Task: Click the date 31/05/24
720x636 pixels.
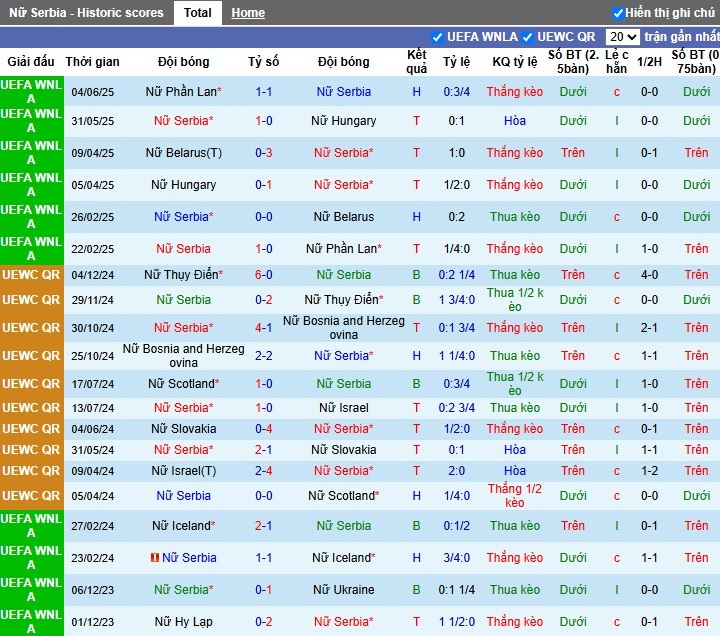Action: tap(92, 450)
